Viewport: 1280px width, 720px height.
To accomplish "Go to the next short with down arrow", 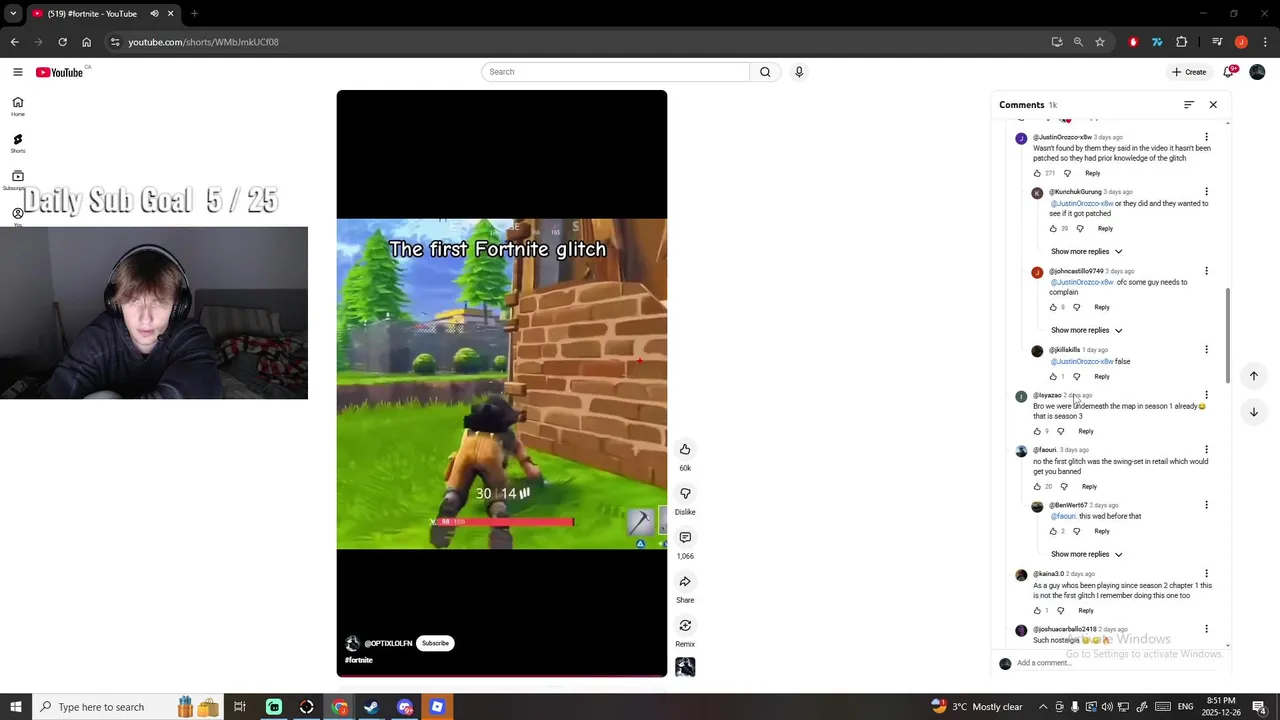I will point(1253,412).
